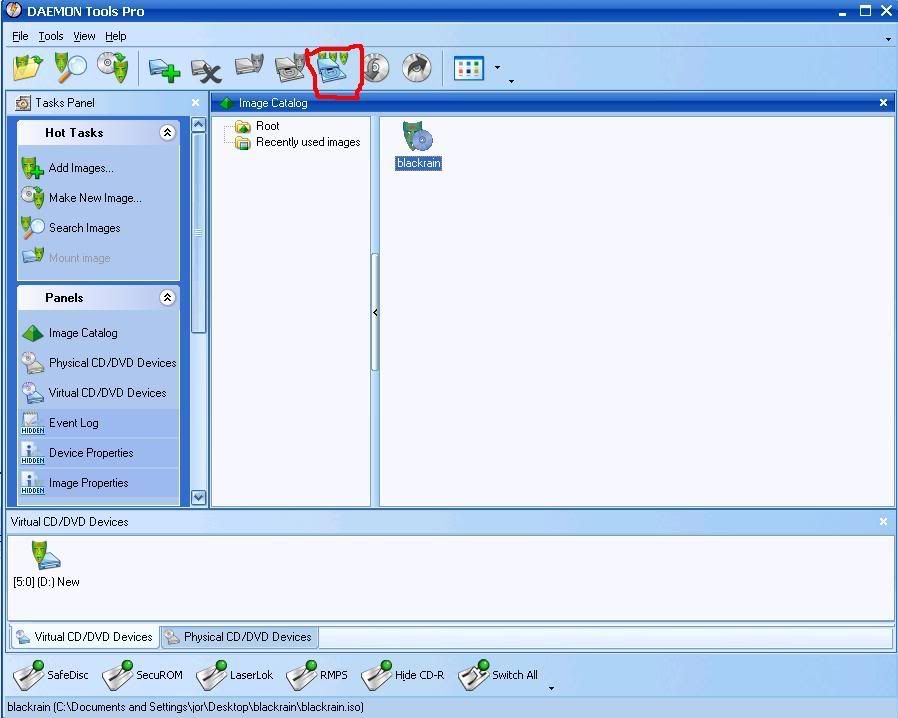
Task: Maximize the DAEMON Tools Pro window
Action: pyautogui.click(x=865, y=10)
